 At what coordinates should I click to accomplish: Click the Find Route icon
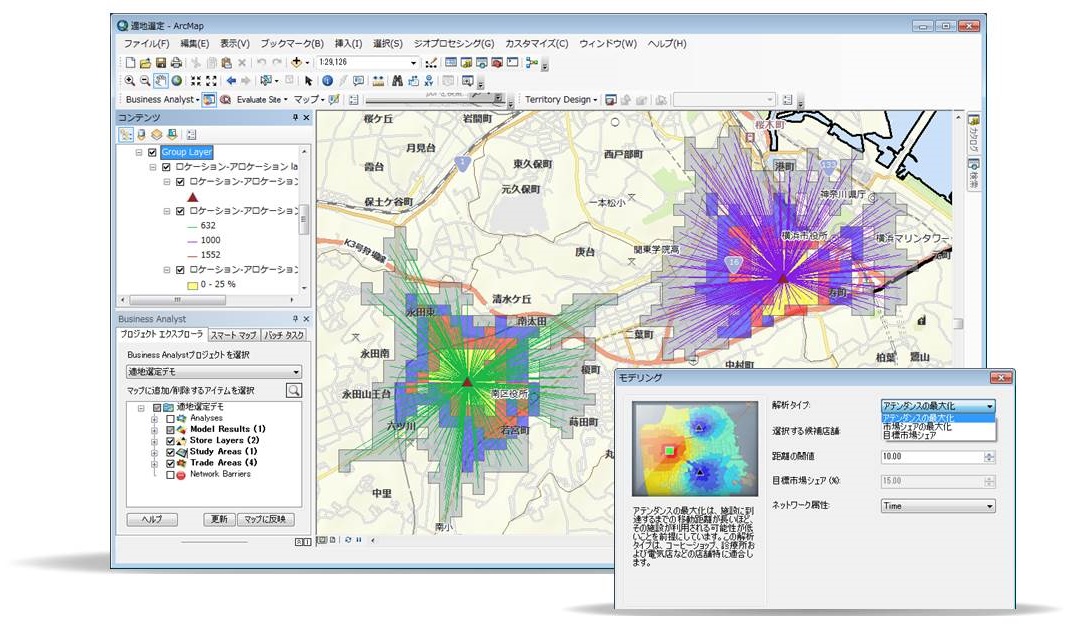[x=413, y=81]
